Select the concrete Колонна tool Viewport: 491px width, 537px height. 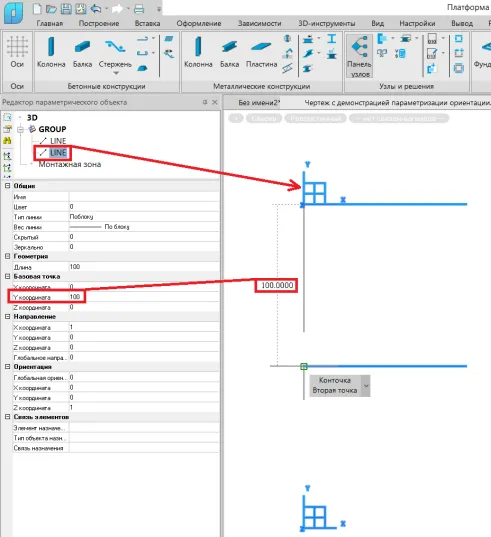(51, 52)
